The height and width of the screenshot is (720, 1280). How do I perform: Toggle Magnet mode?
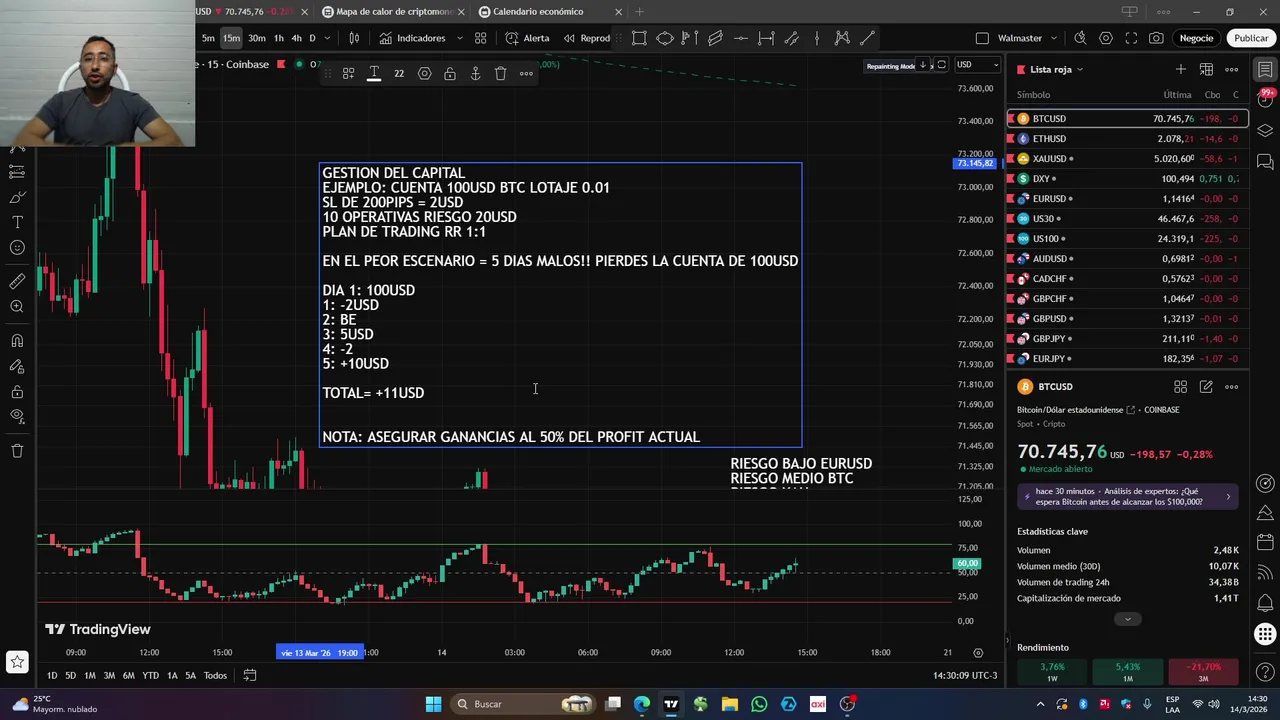click(17, 341)
